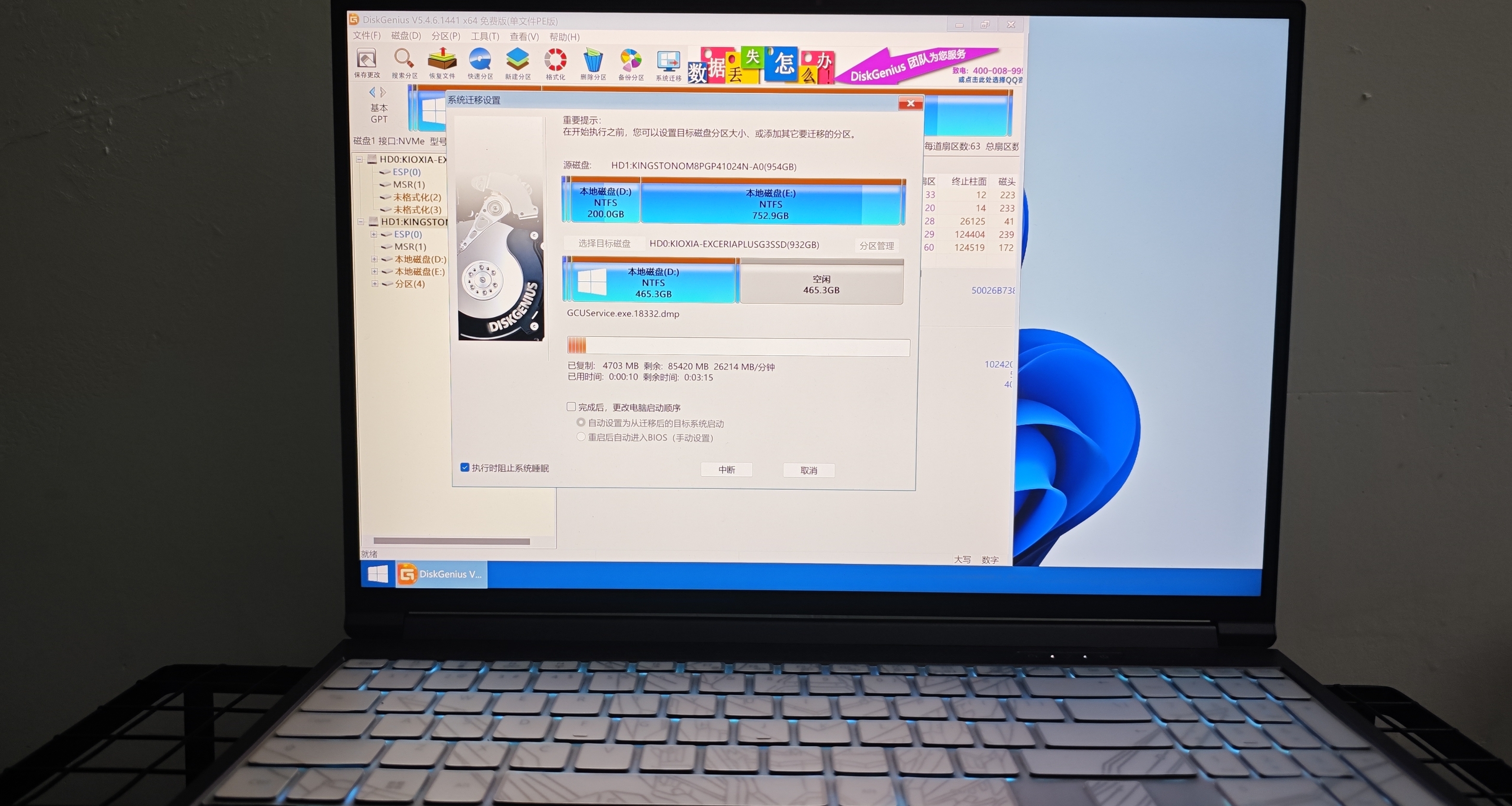Image resolution: width=1512 pixels, height=806 pixels.
Task: Click the copy progress bar in the dialog
Action: point(738,346)
